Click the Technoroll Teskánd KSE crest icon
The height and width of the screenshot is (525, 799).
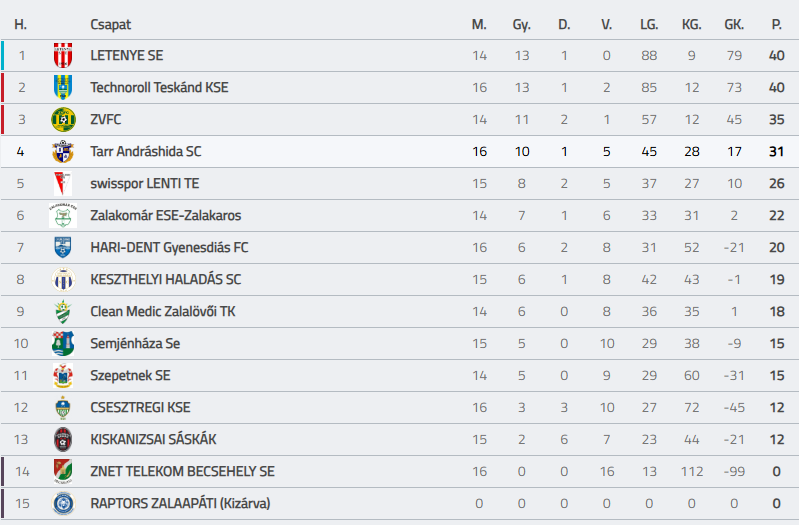[x=63, y=88]
